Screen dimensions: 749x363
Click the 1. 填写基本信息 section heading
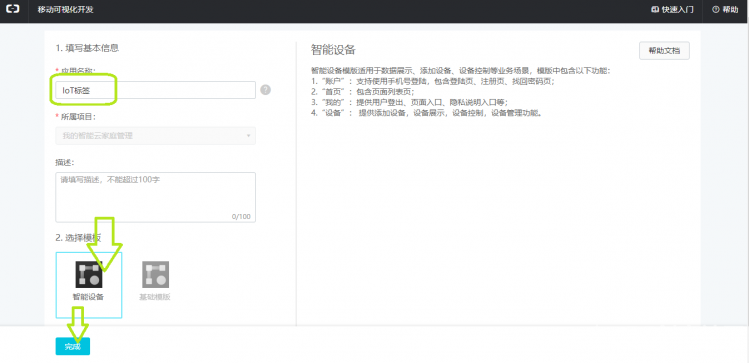87,48
